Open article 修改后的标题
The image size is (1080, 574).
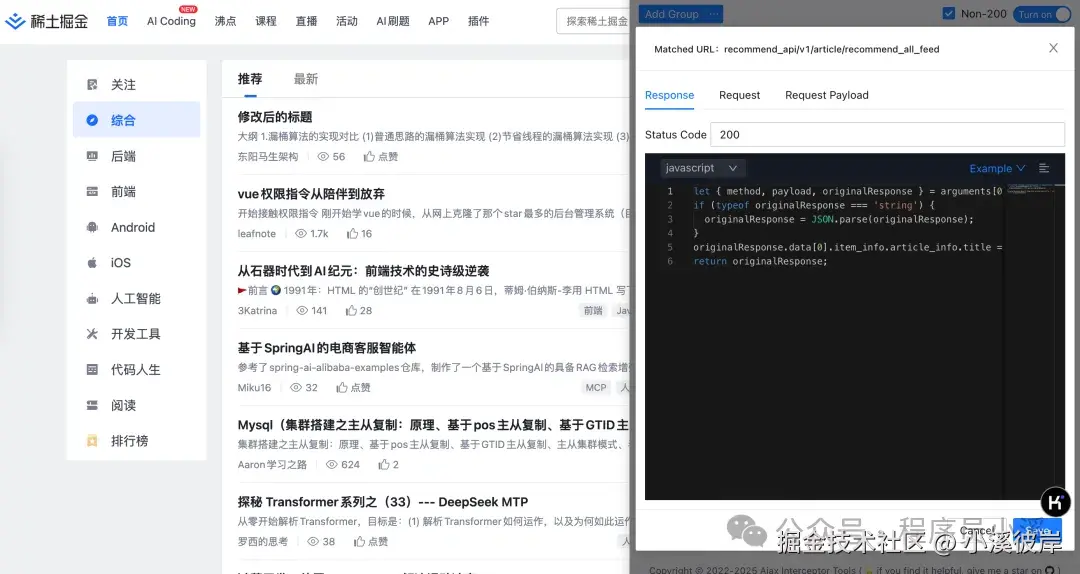[x=275, y=117]
